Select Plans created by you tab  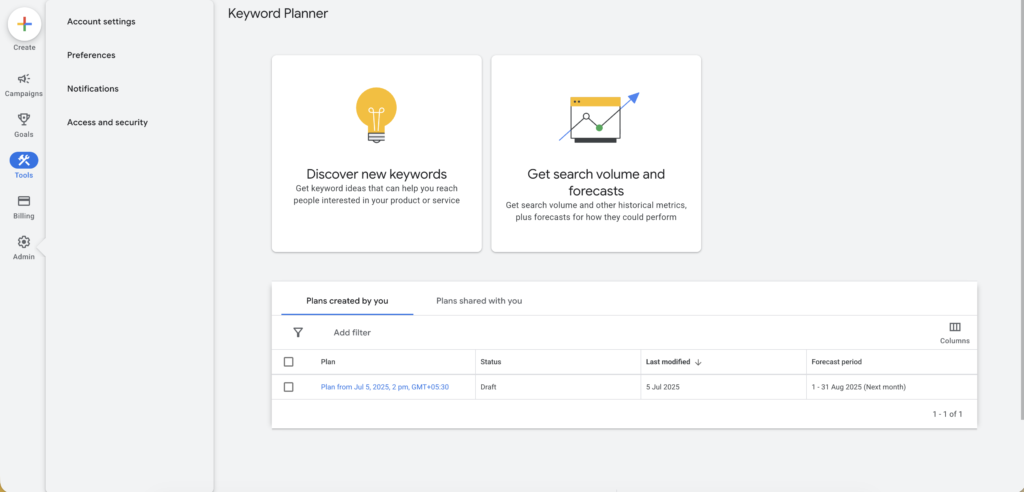pyautogui.click(x=347, y=301)
